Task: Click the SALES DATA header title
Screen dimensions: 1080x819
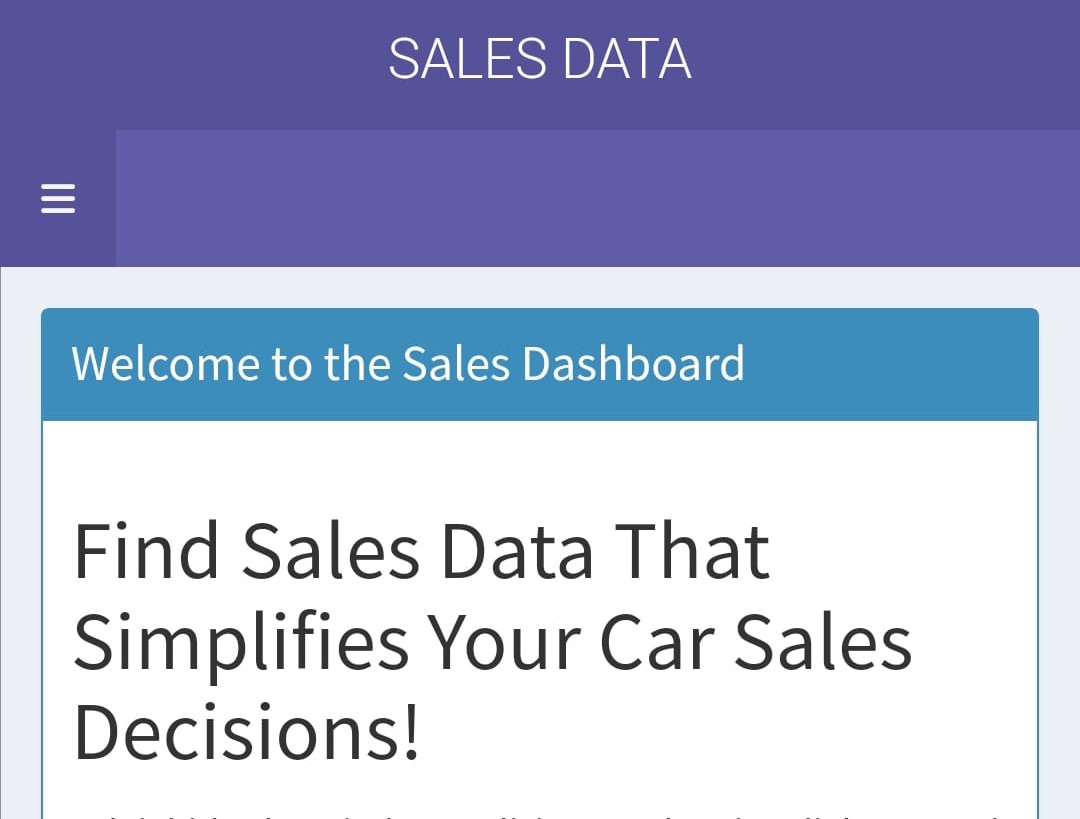Action: click(539, 59)
